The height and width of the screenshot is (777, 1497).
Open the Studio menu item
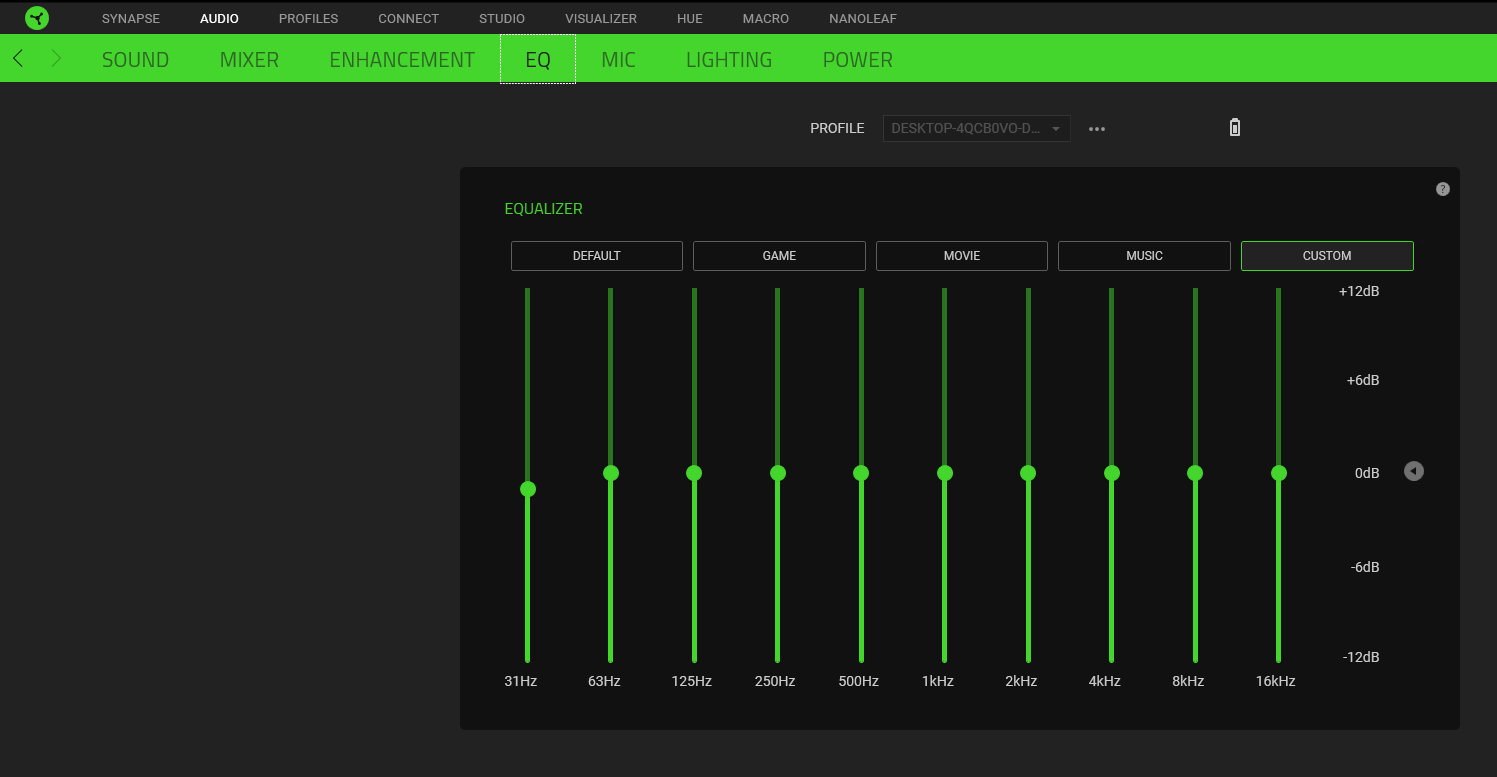(x=501, y=19)
